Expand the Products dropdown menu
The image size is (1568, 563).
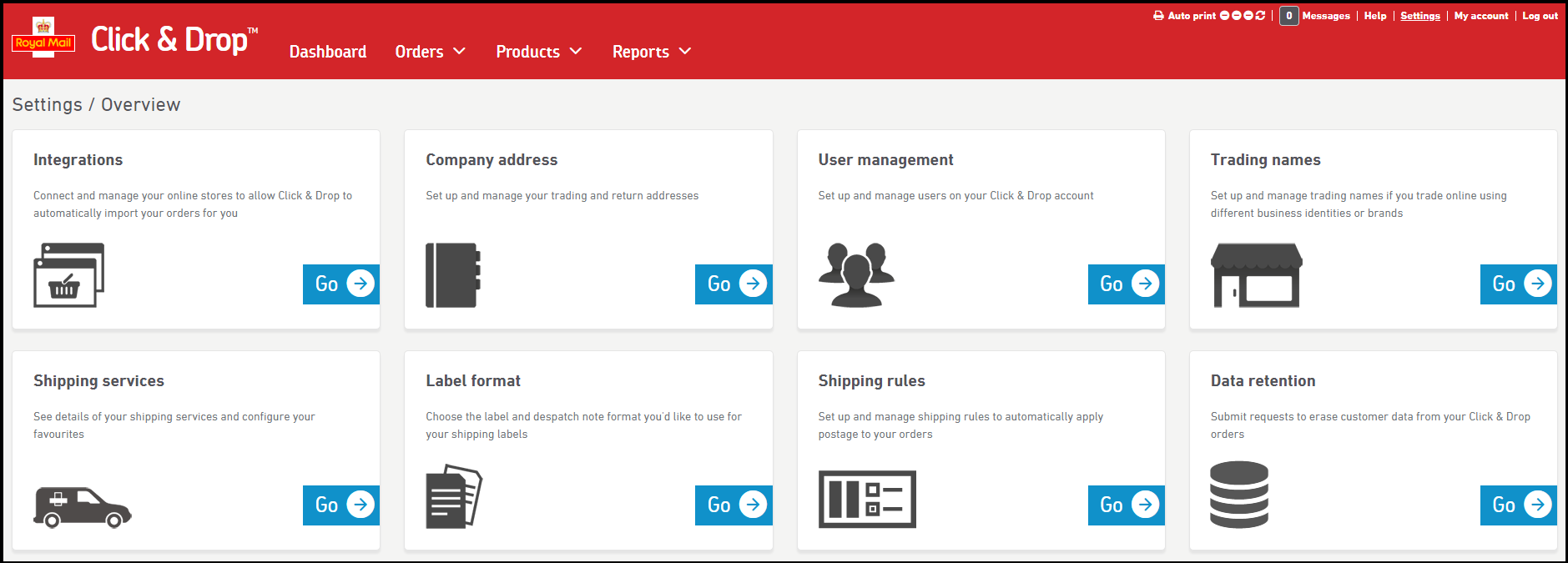[538, 52]
